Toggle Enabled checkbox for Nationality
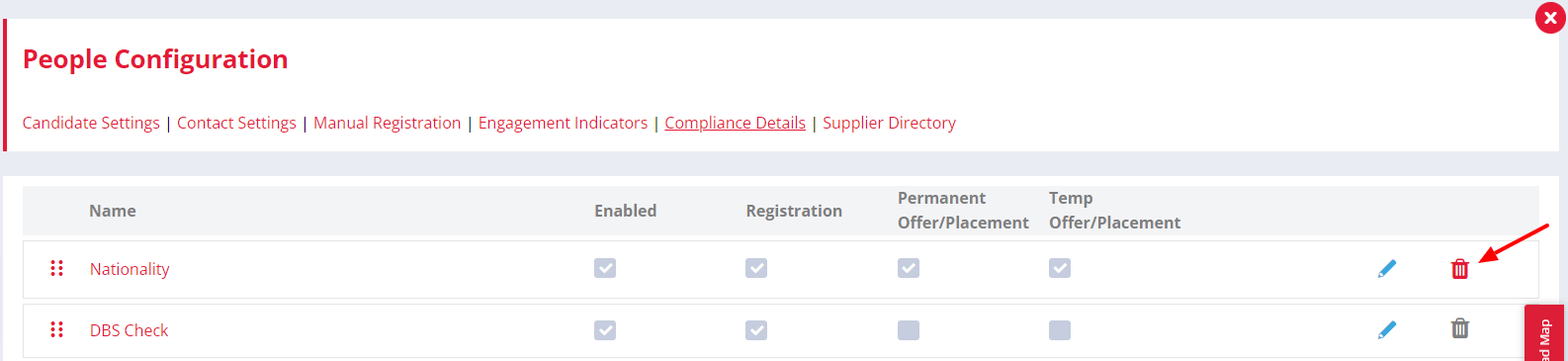The image size is (1568, 361). [x=605, y=268]
